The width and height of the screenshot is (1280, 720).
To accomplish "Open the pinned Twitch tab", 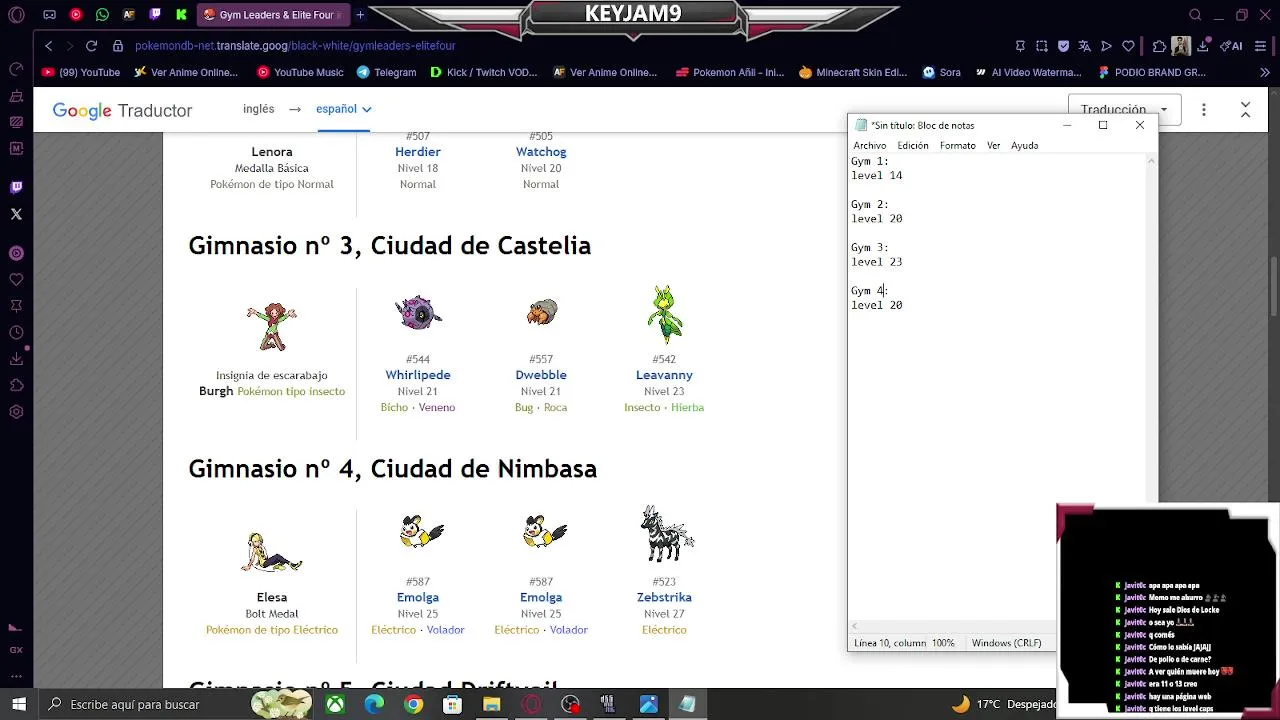I will [154, 15].
